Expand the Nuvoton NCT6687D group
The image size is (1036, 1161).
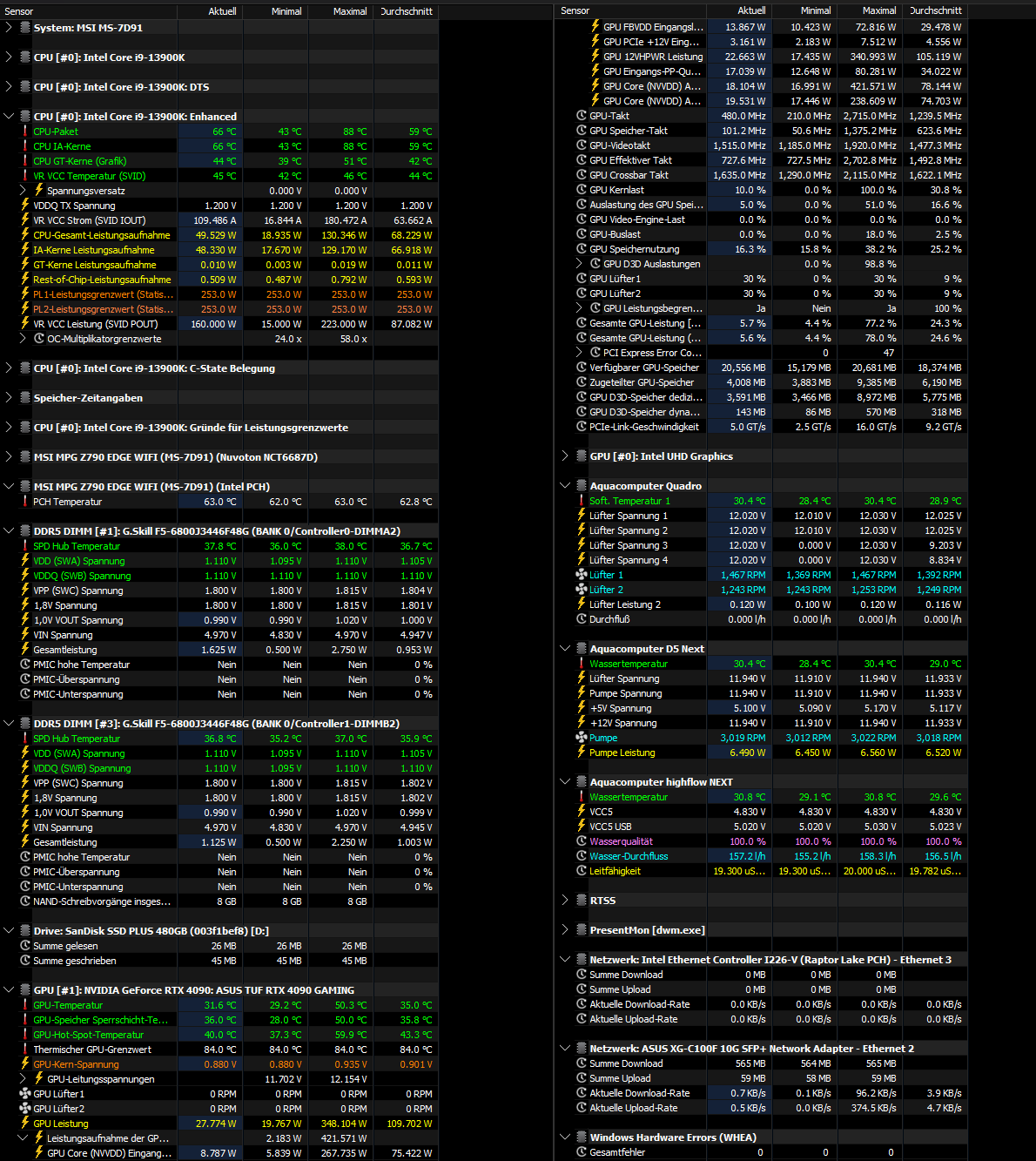9,457
